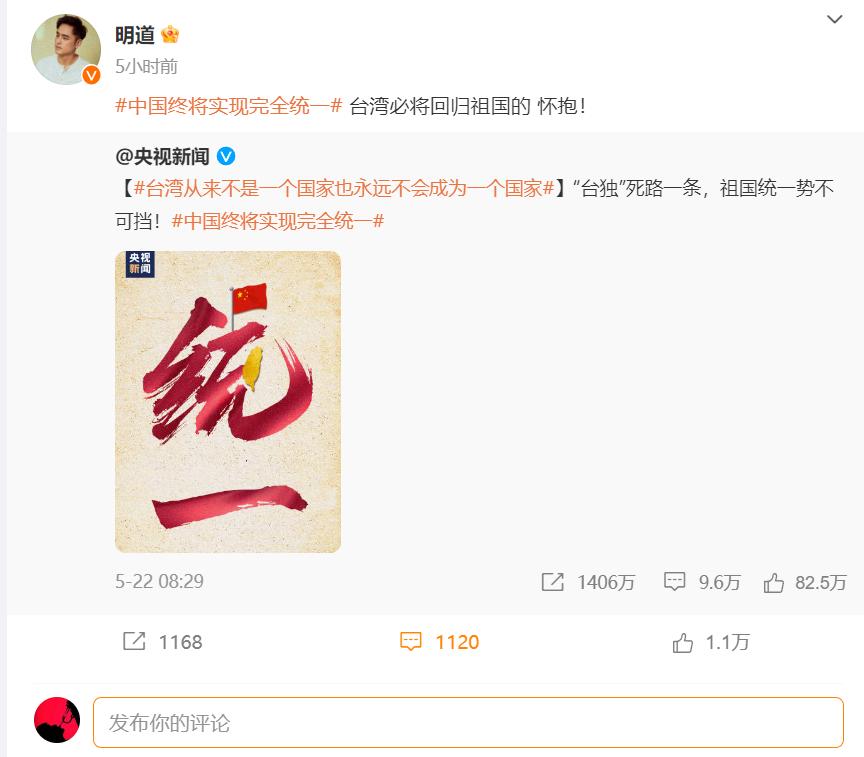Repost this post via the 1168 share icon
Screen dimensions: 864x757
coord(163,642)
